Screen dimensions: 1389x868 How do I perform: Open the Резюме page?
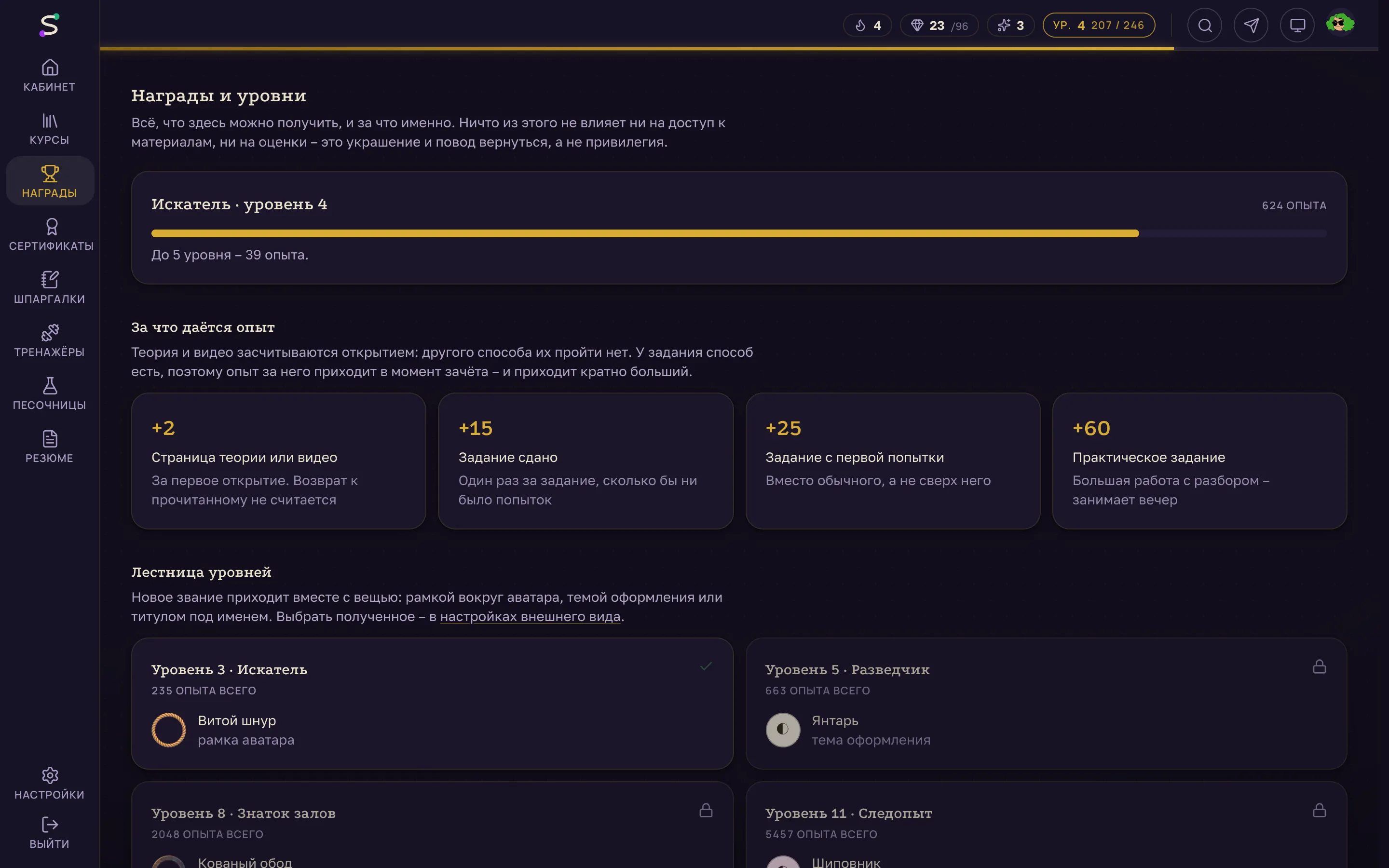pyautogui.click(x=49, y=447)
